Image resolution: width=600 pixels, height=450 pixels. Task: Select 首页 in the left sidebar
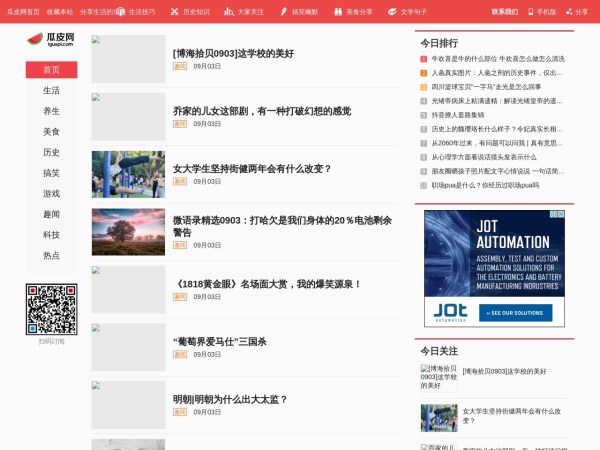point(51,70)
